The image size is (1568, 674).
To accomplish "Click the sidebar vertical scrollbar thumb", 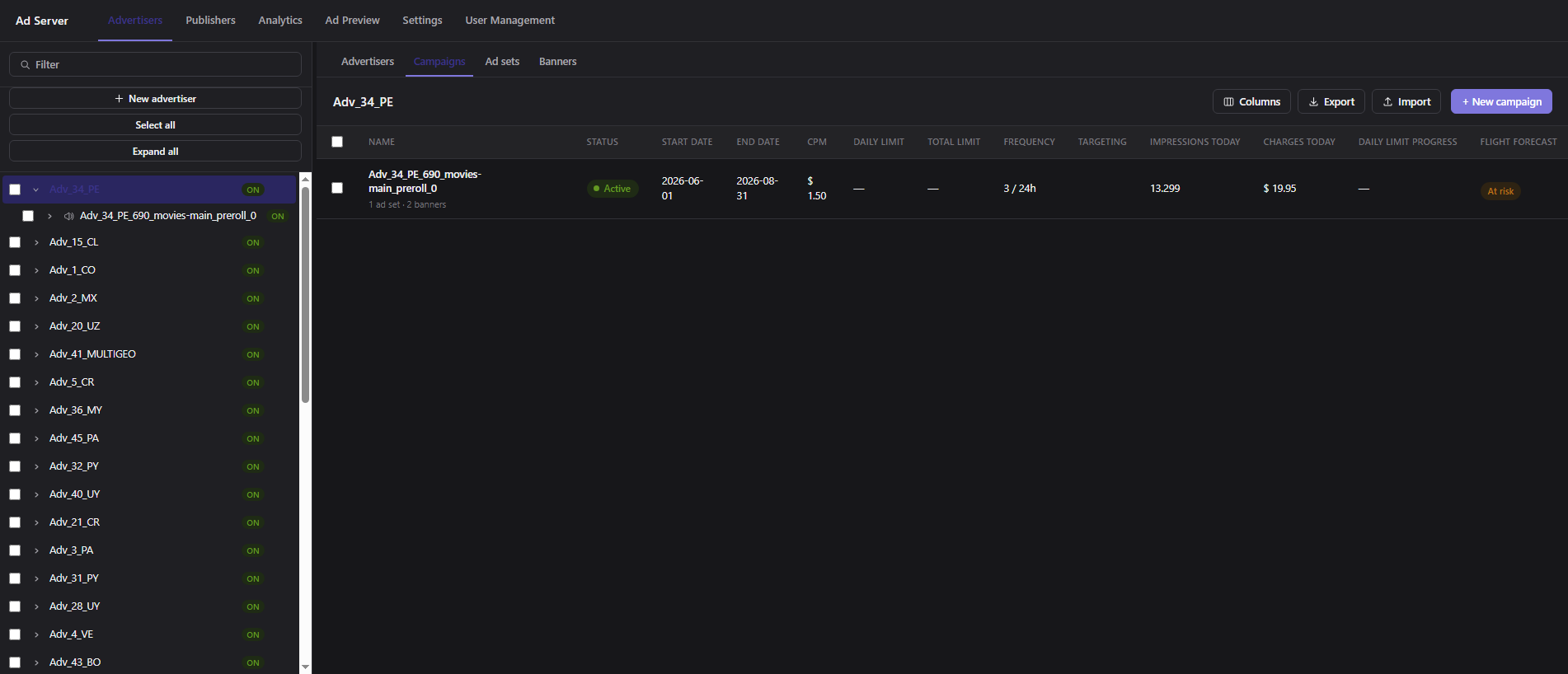I will (305, 294).
